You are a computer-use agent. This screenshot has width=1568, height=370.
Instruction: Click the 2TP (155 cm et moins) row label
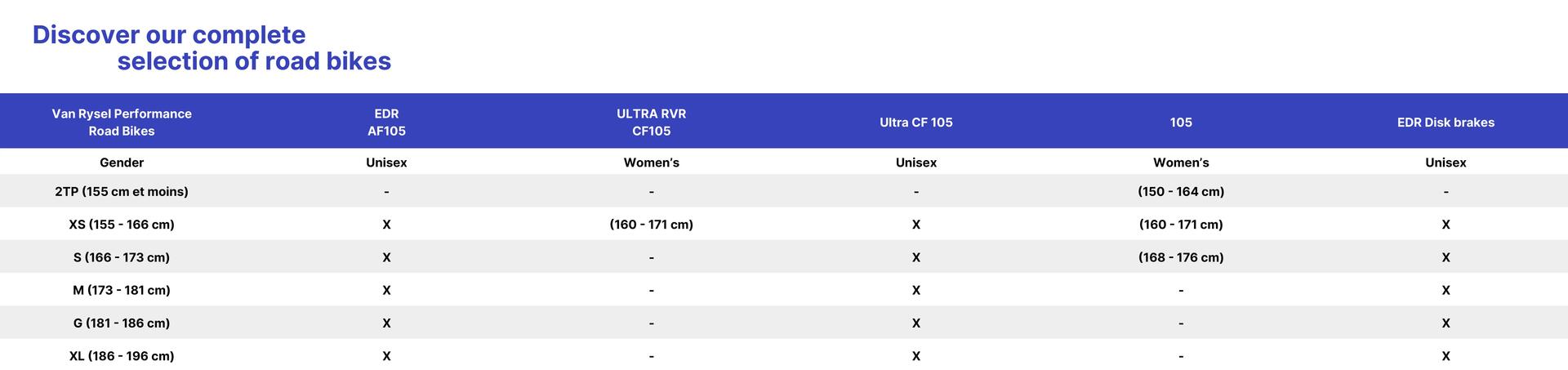[122, 191]
